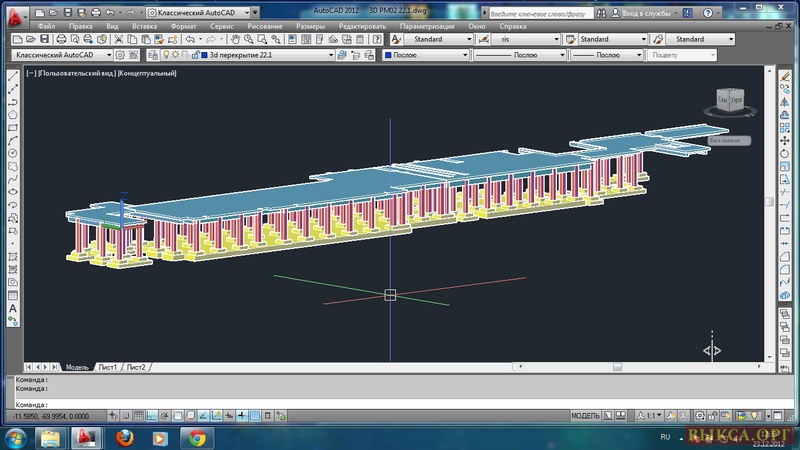Toggle the grid display in the status bar

pyautogui.click(x=137, y=415)
